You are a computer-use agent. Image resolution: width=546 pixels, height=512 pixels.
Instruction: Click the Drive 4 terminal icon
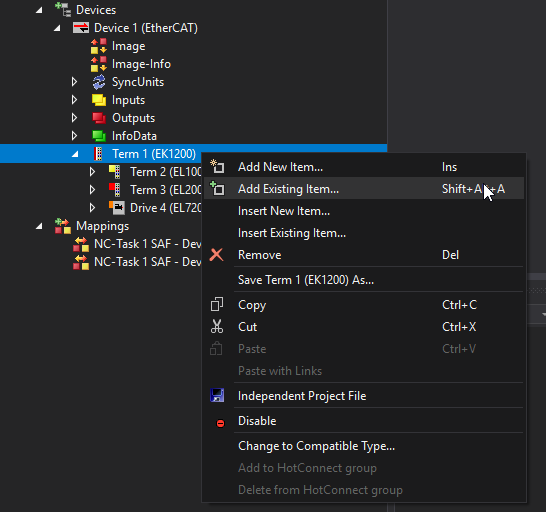tap(117, 208)
